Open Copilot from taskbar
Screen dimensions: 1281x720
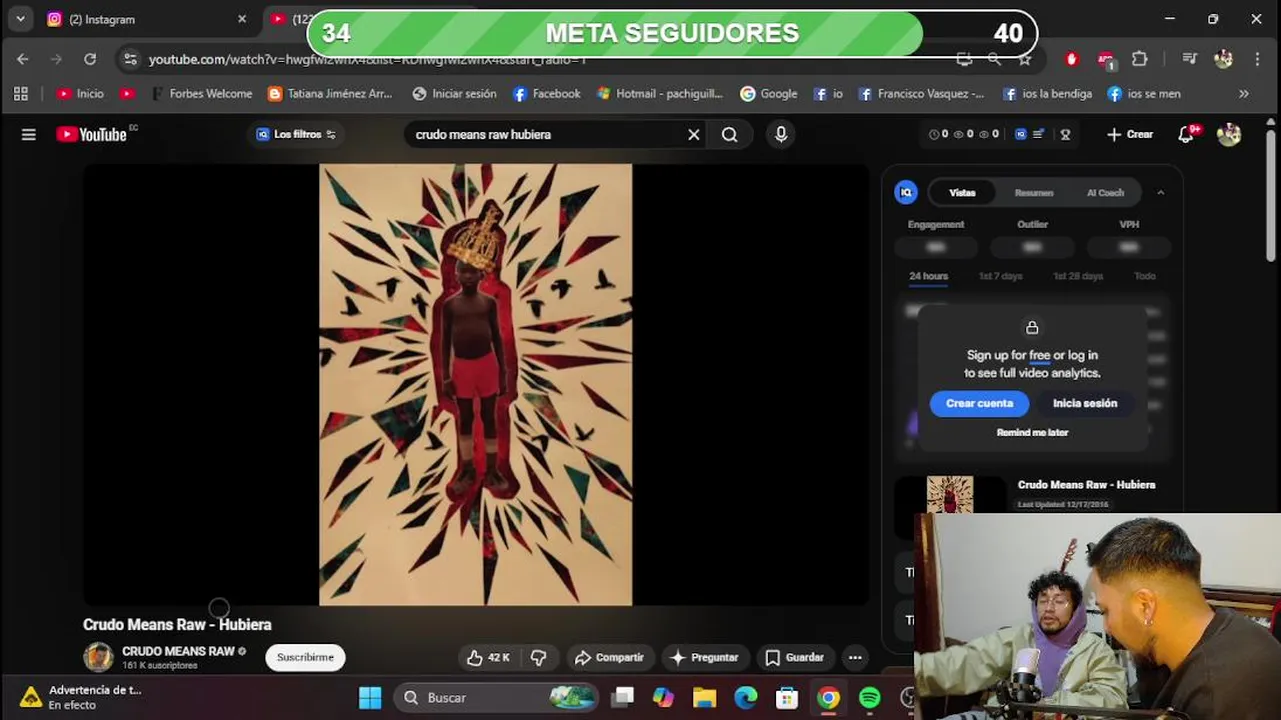point(663,697)
